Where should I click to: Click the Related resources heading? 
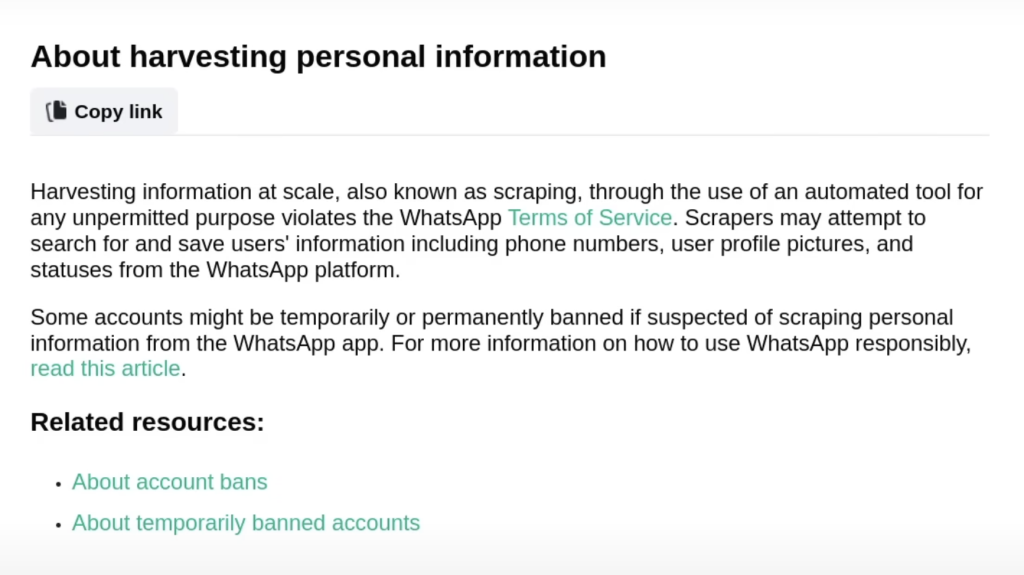148,422
